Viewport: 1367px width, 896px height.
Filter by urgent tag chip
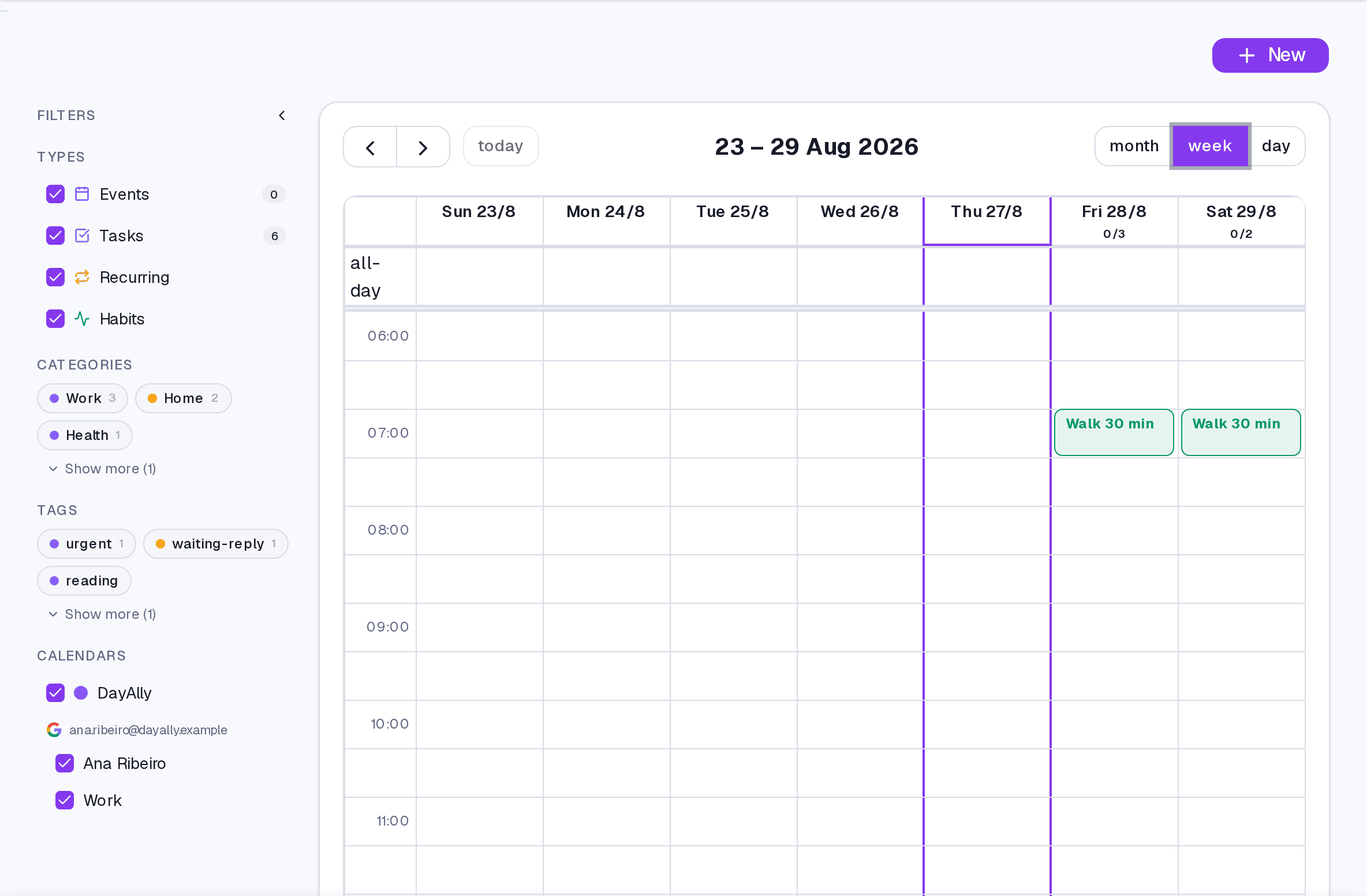(87, 544)
